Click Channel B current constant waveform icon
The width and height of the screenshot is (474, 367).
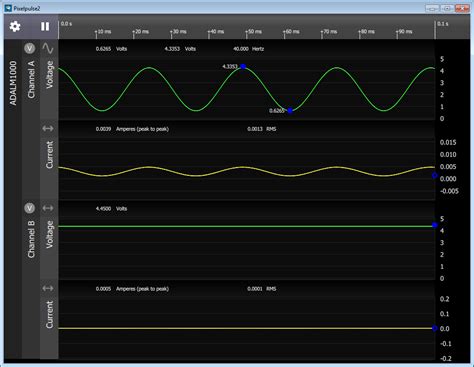coord(48,288)
